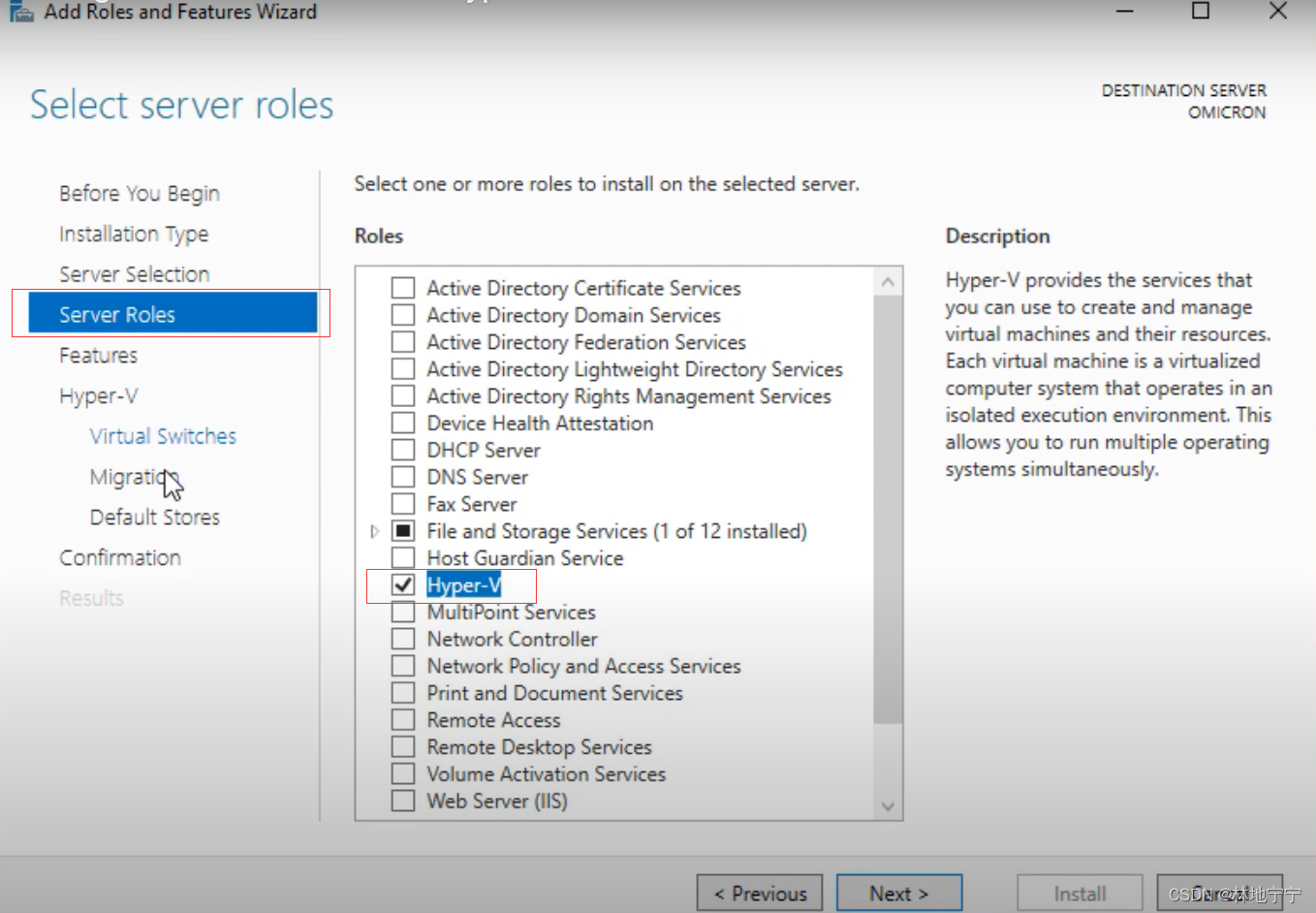Enable Network Policy and Access Services
Viewport: 1316px width, 913px height.
point(403,666)
